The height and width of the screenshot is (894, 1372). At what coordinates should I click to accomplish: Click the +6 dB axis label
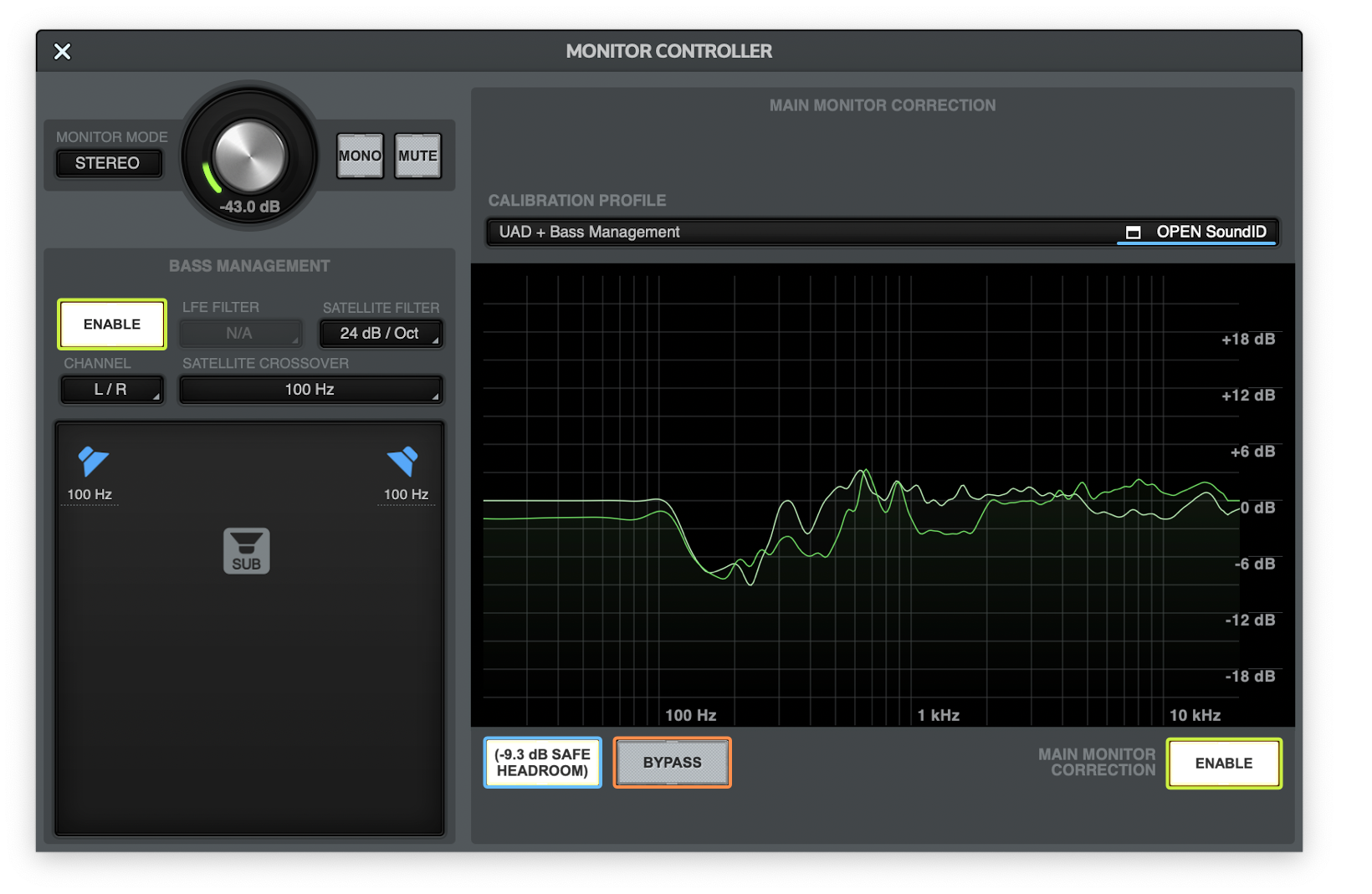1252,452
